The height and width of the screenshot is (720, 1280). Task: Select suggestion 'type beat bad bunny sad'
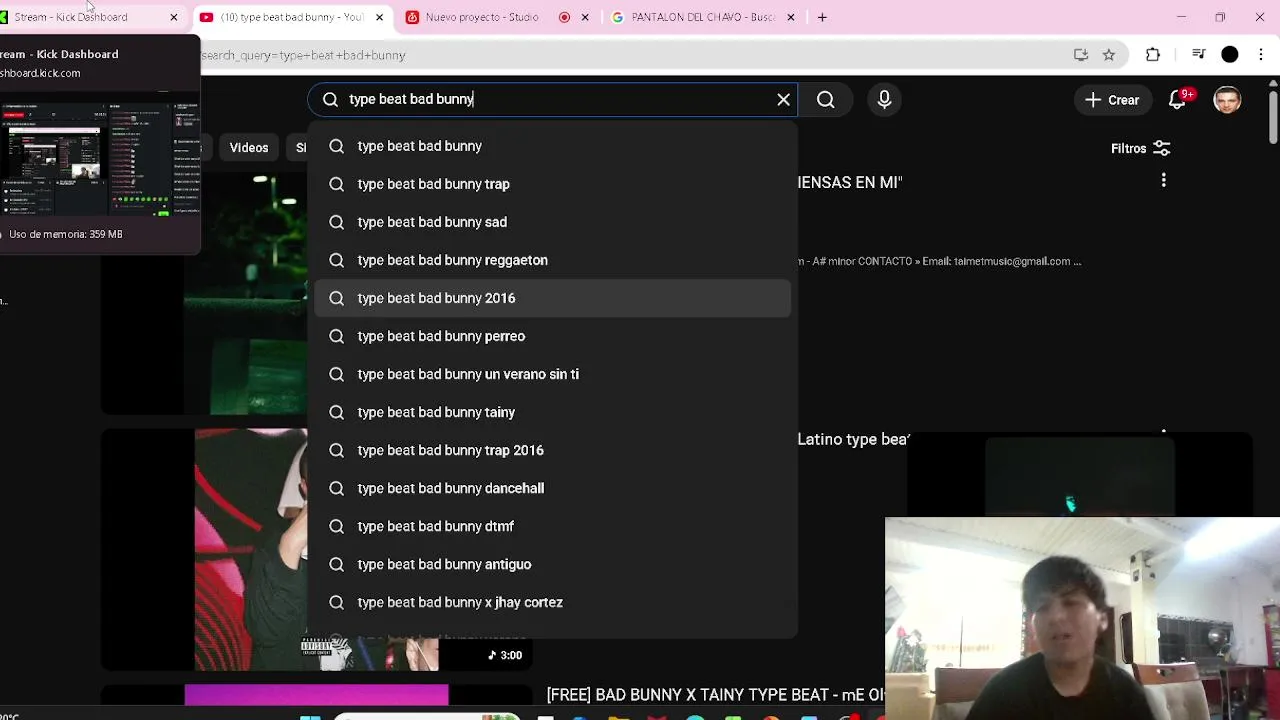click(x=552, y=222)
